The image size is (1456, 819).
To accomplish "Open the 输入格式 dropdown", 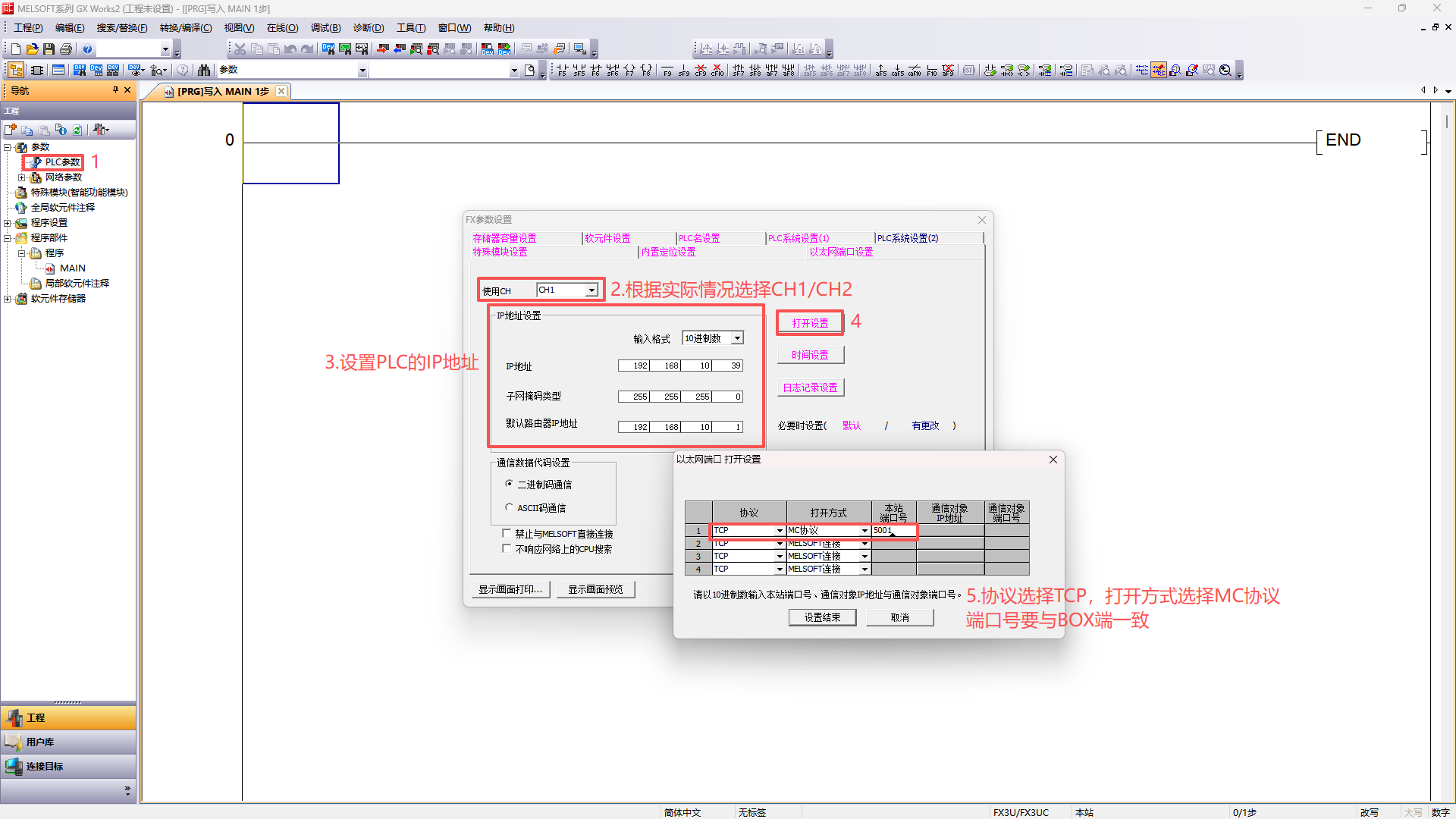I will tap(737, 338).
